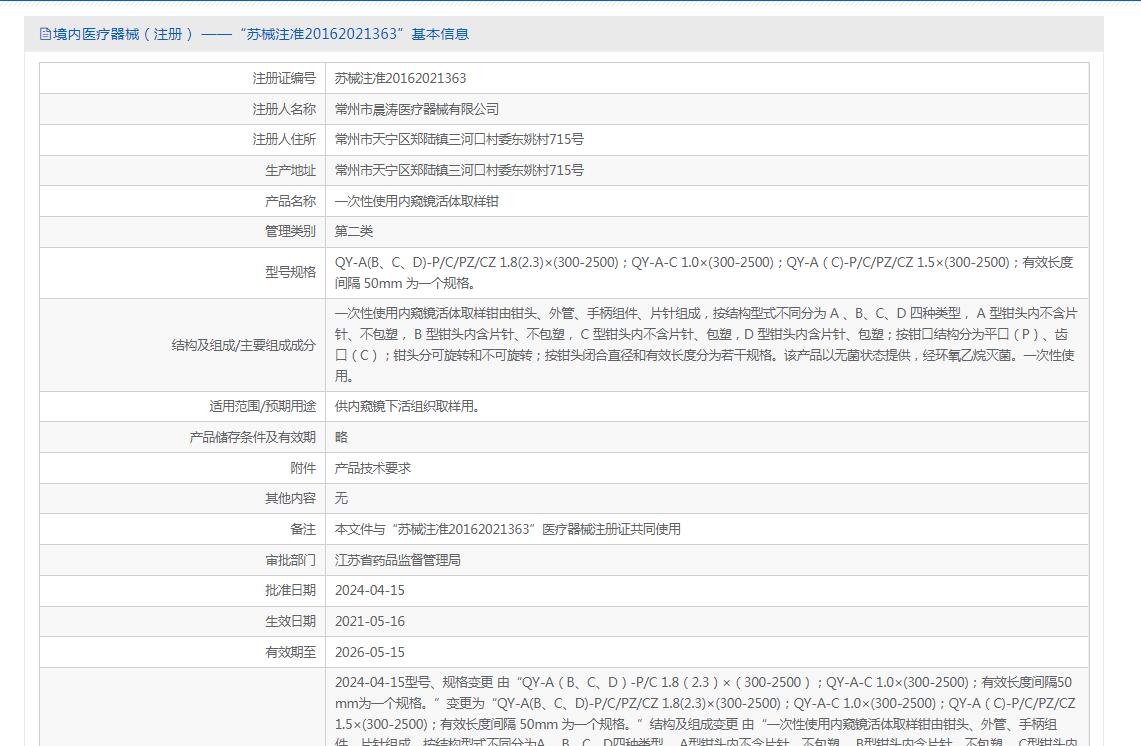Click the 产品储存条件及有效期 row label

click(x=252, y=438)
